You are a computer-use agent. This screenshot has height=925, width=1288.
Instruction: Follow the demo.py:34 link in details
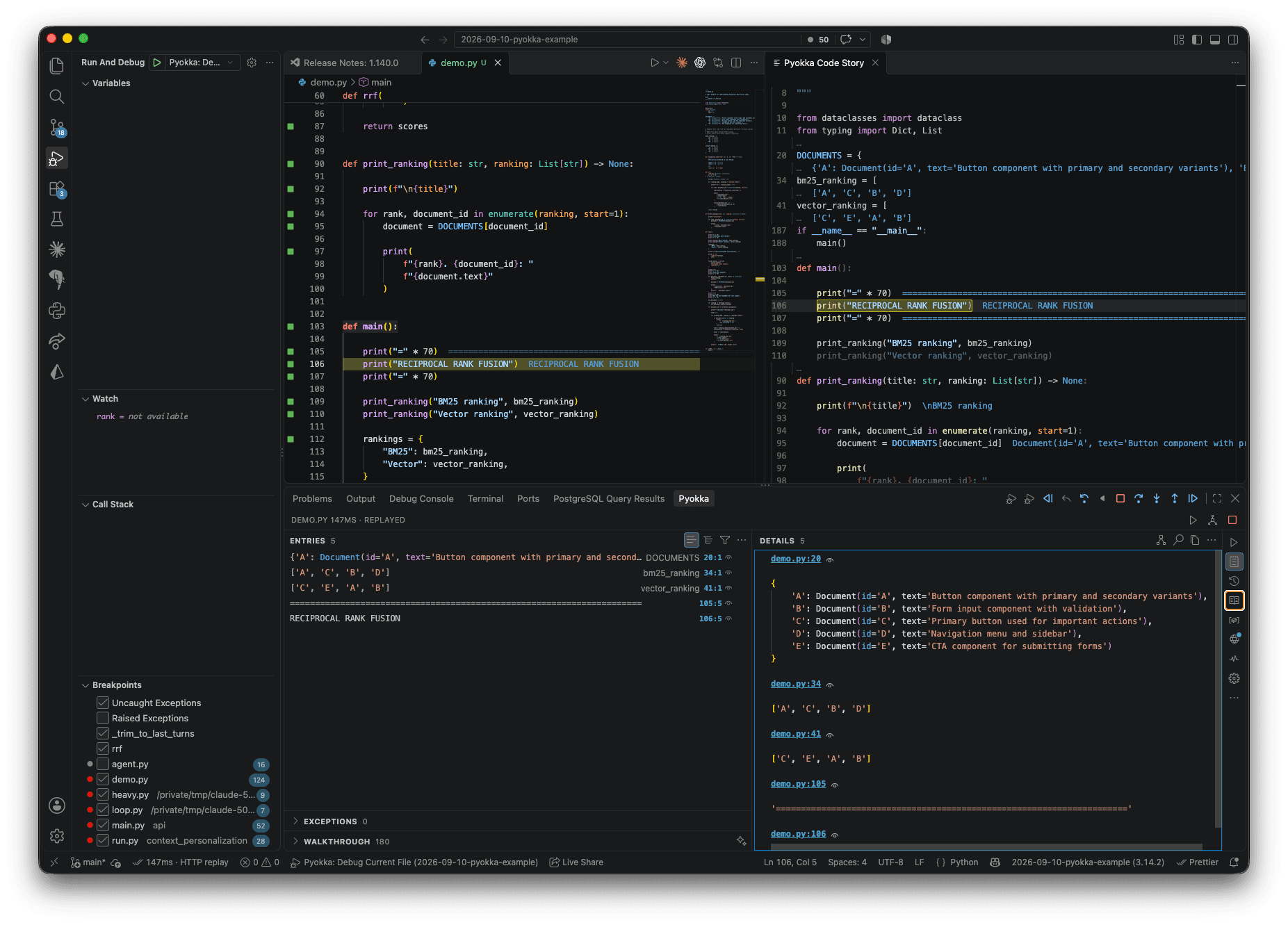(x=796, y=684)
